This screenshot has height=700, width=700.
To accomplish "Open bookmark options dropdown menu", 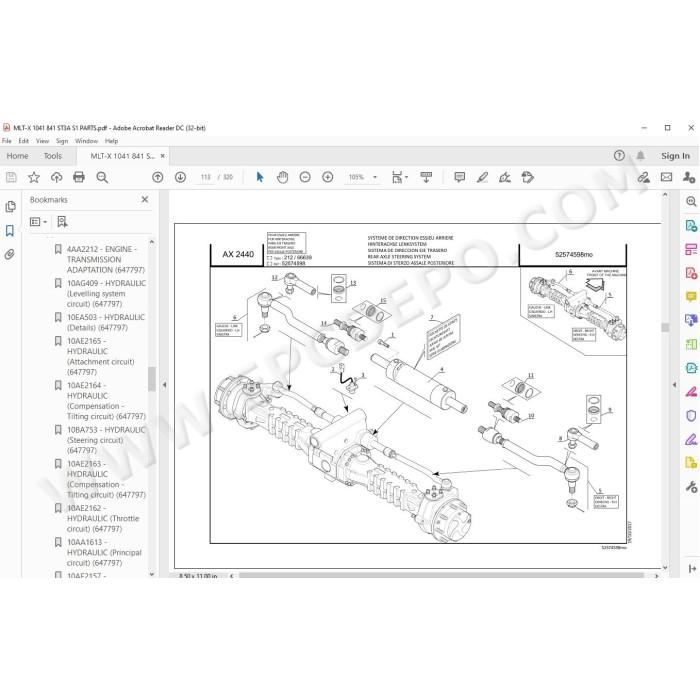I will 38,222.
